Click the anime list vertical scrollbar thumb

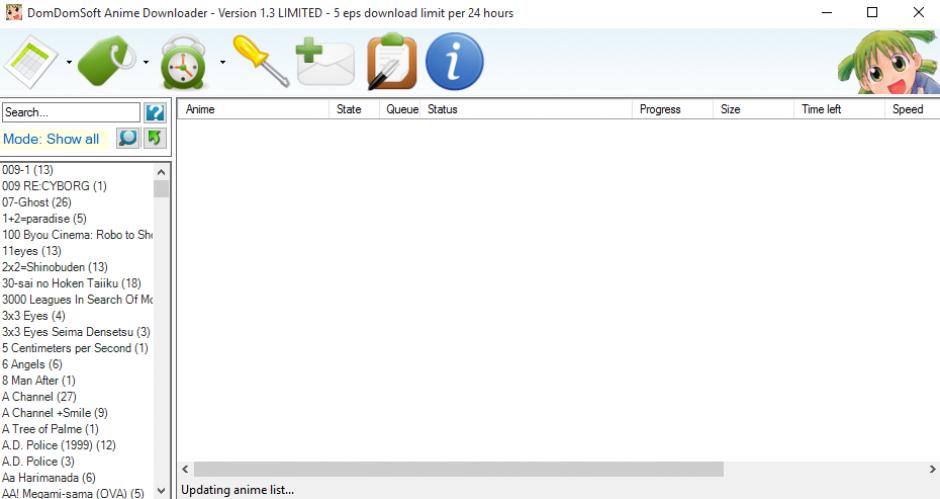pyautogui.click(x=161, y=189)
